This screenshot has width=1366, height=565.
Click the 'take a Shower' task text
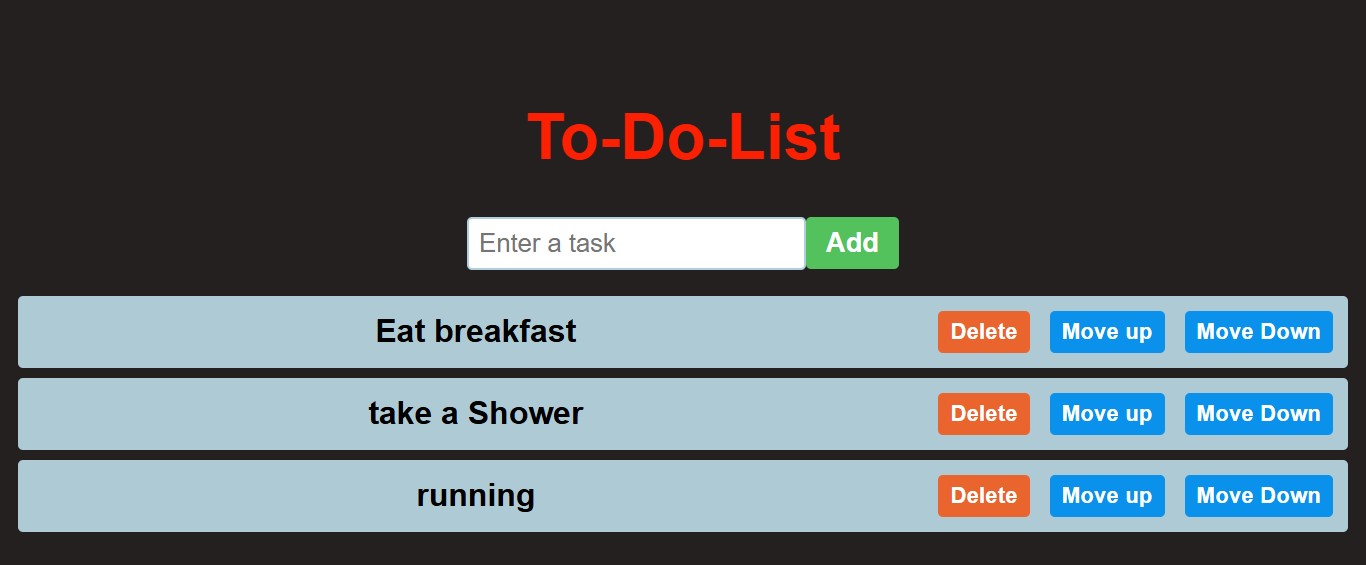pos(476,413)
